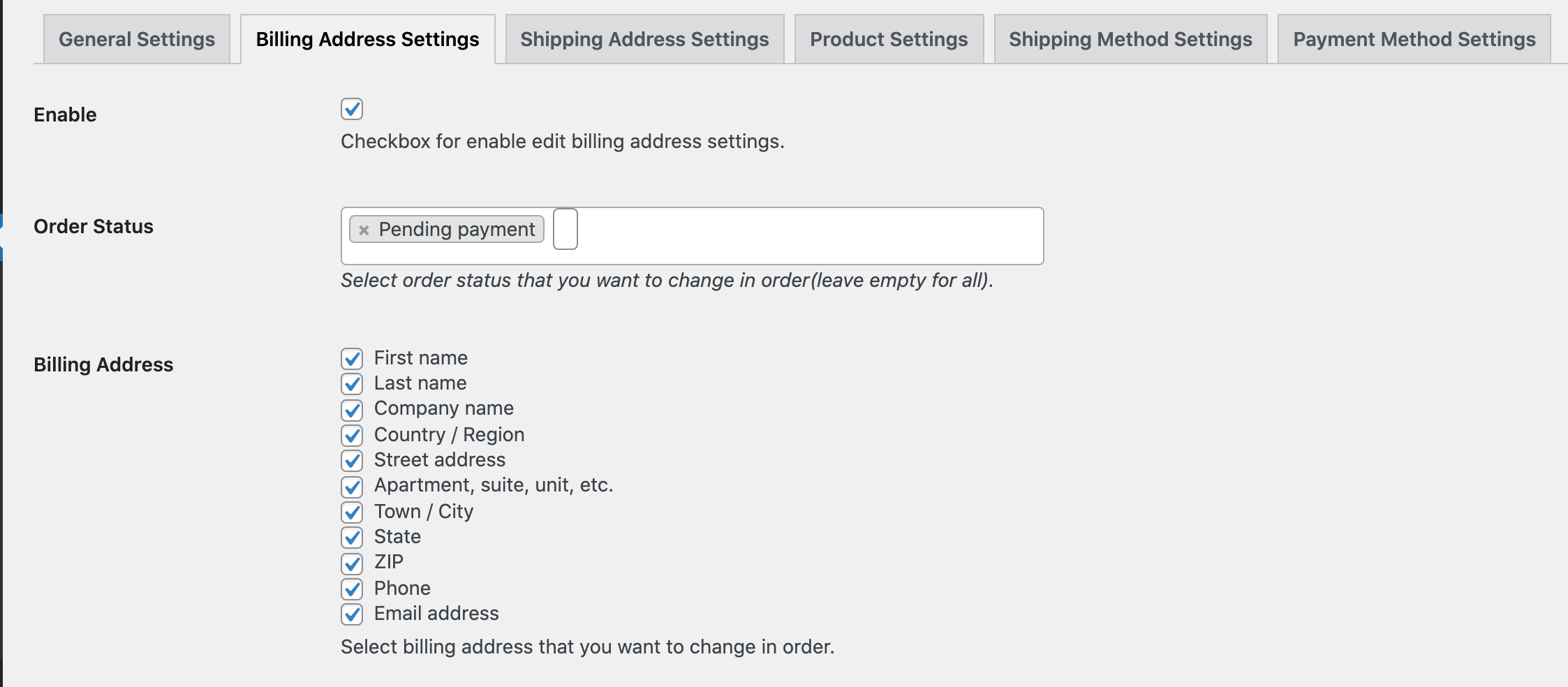Open the Payment Method Settings tab

[1414, 39]
